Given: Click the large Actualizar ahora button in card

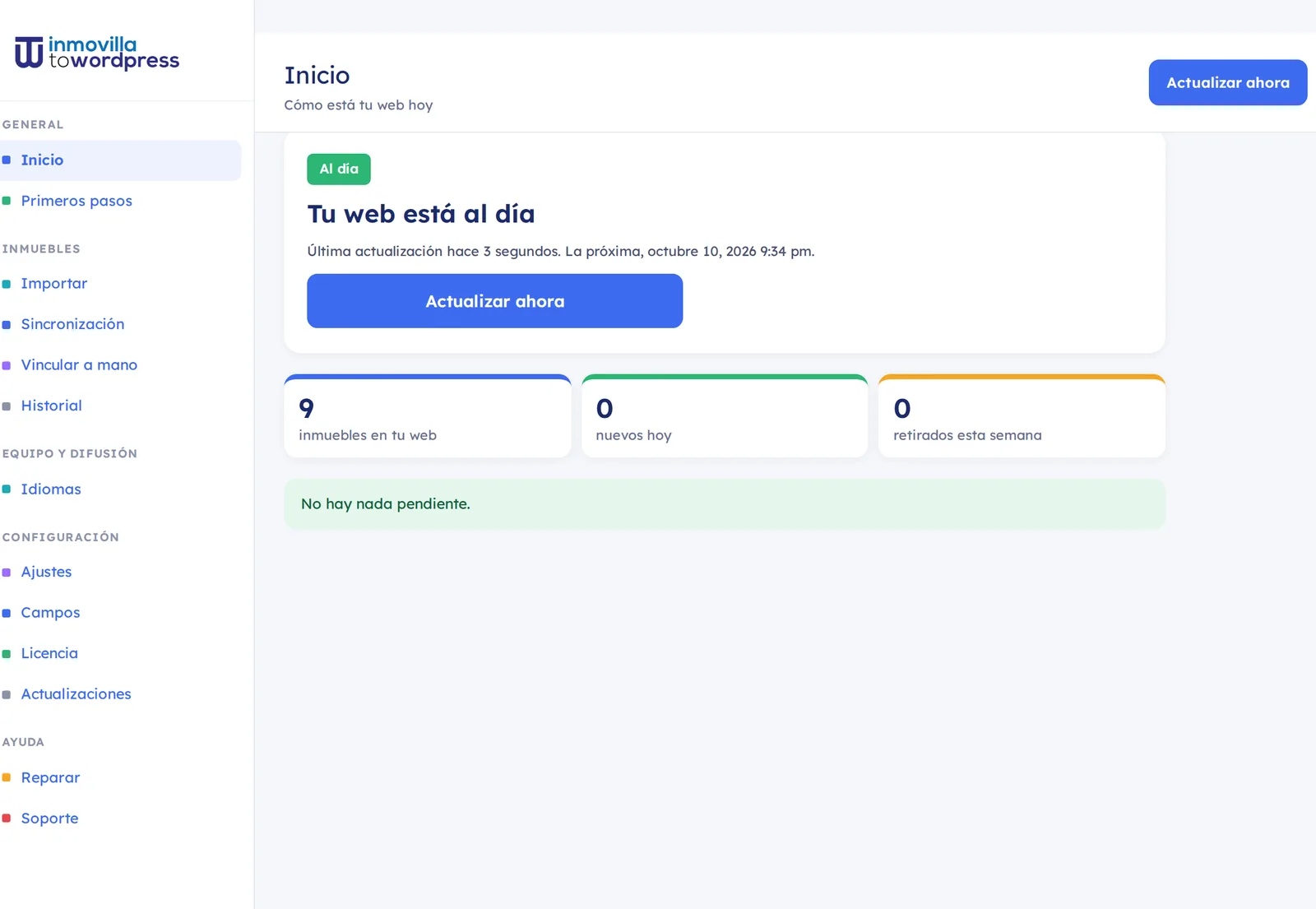Looking at the screenshot, I should [495, 301].
